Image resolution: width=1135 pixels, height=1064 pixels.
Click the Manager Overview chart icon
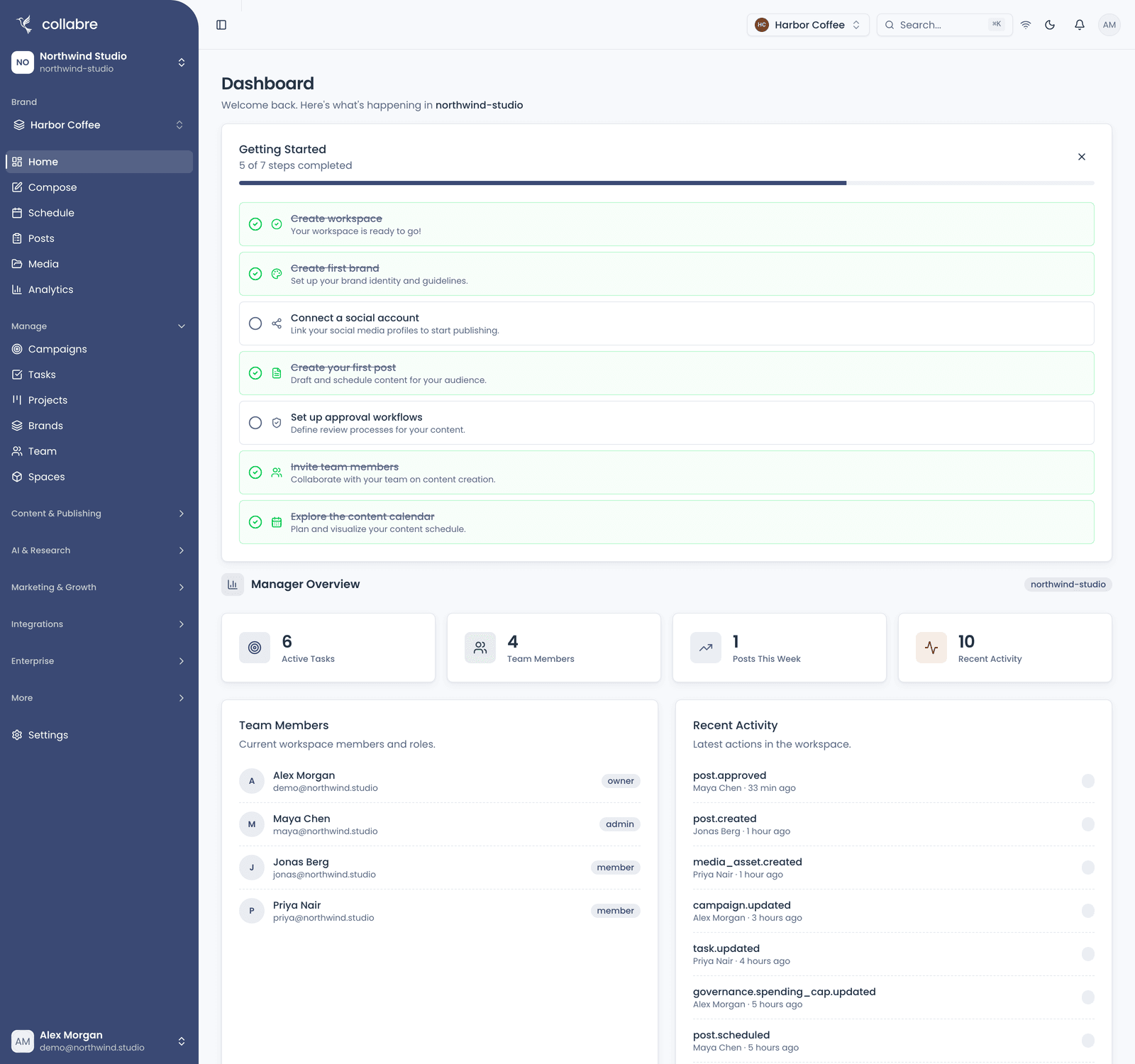click(233, 584)
